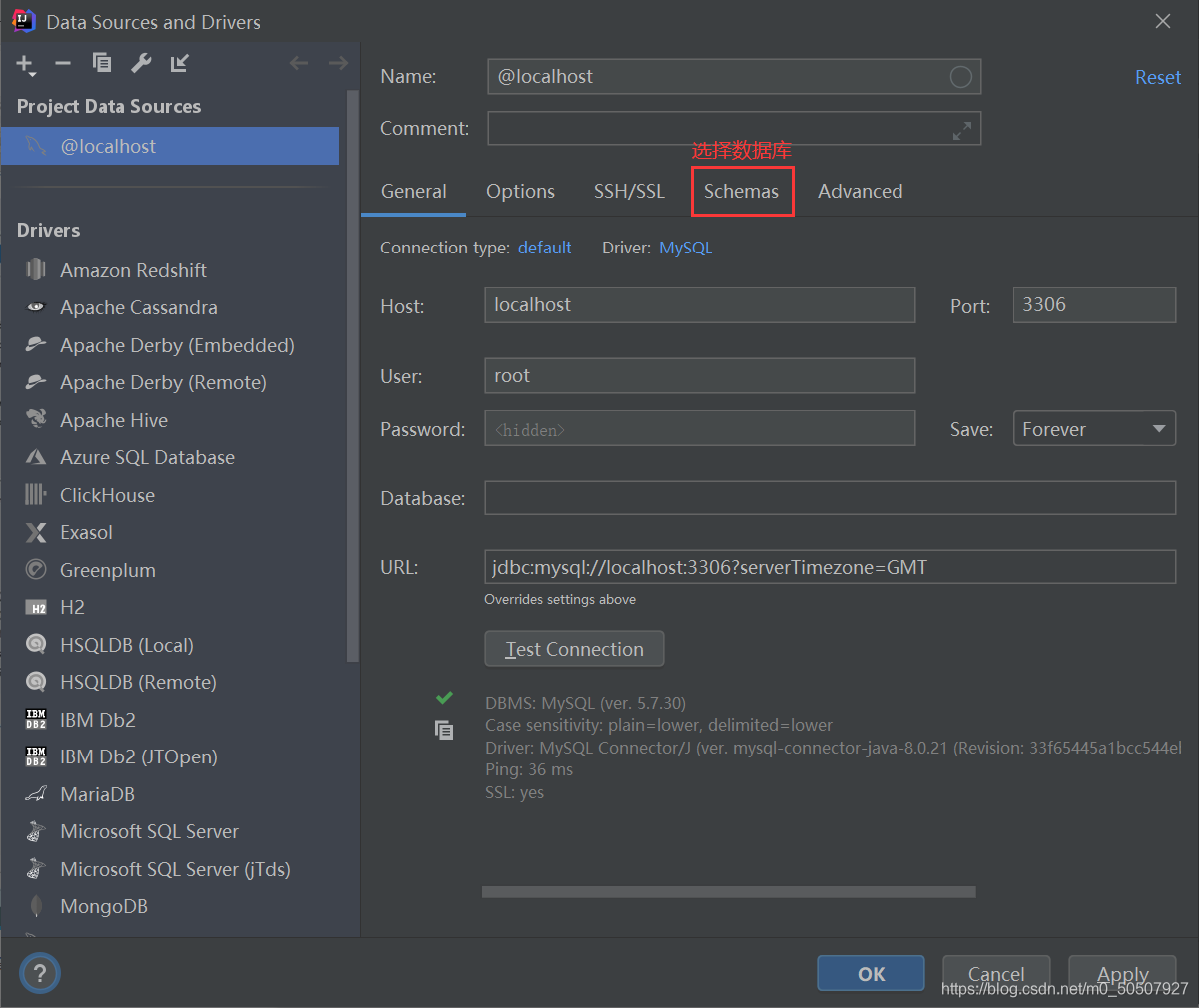Click the color circle in Name field
The image size is (1199, 1008).
click(x=960, y=77)
